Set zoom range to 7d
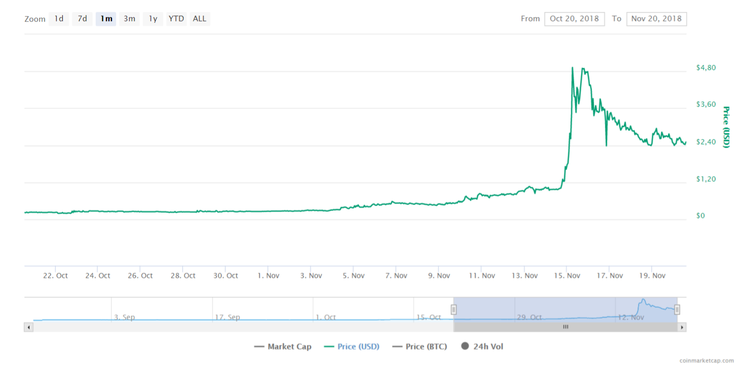The height and width of the screenshot is (370, 750). click(83, 19)
